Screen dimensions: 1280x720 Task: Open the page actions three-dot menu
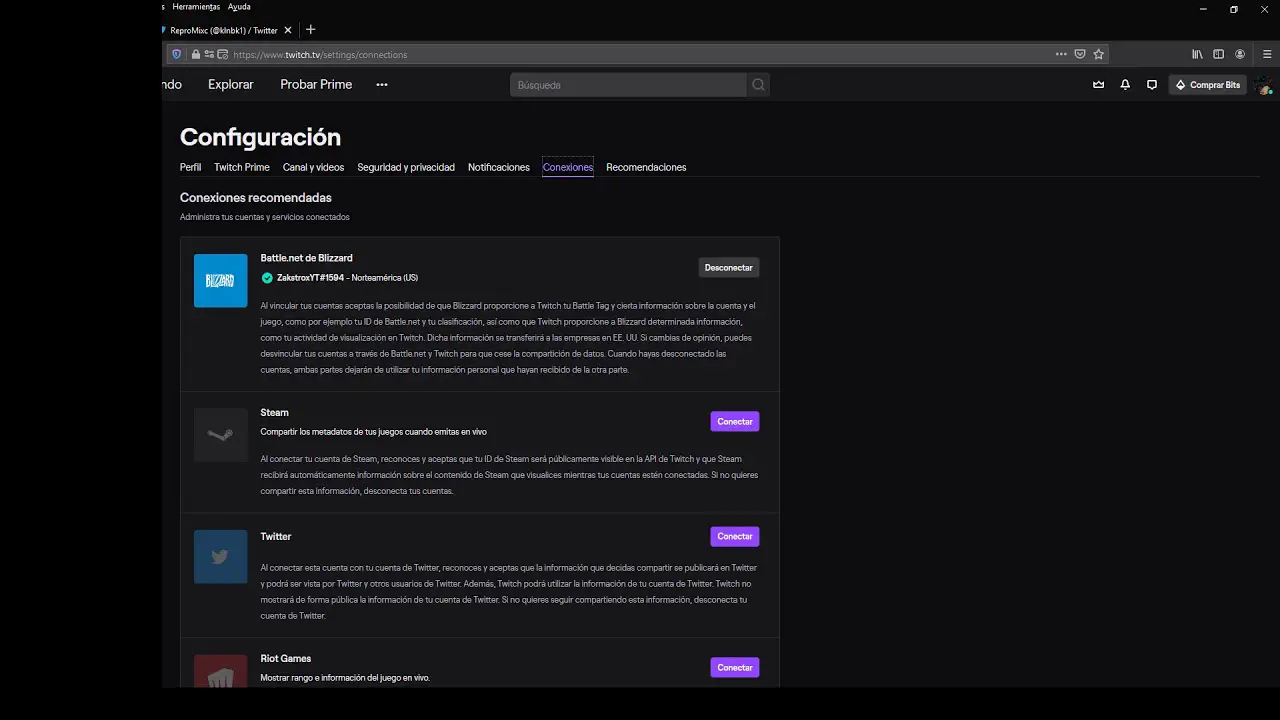pos(1061,54)
